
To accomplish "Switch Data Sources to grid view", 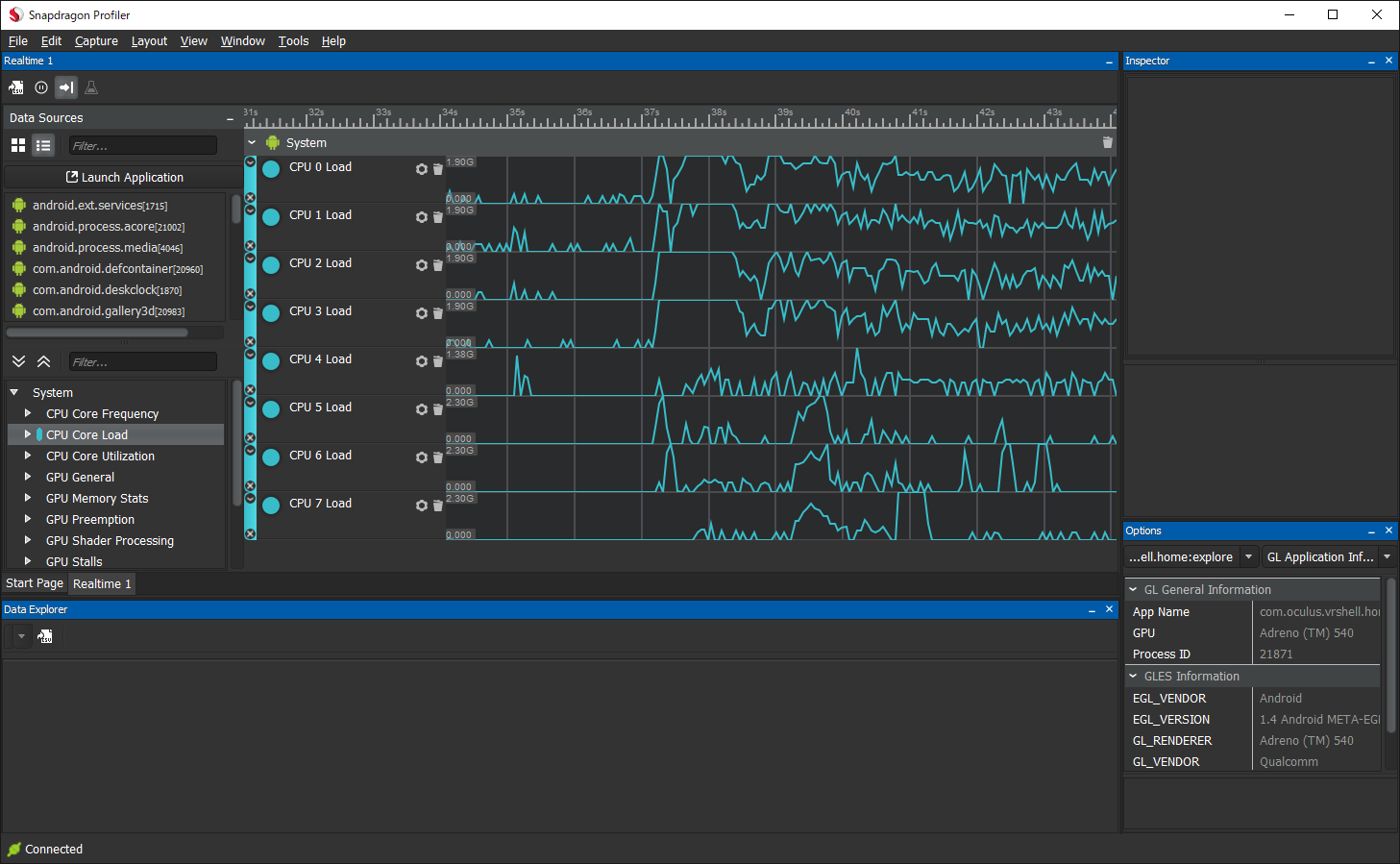I will (18, 145).
